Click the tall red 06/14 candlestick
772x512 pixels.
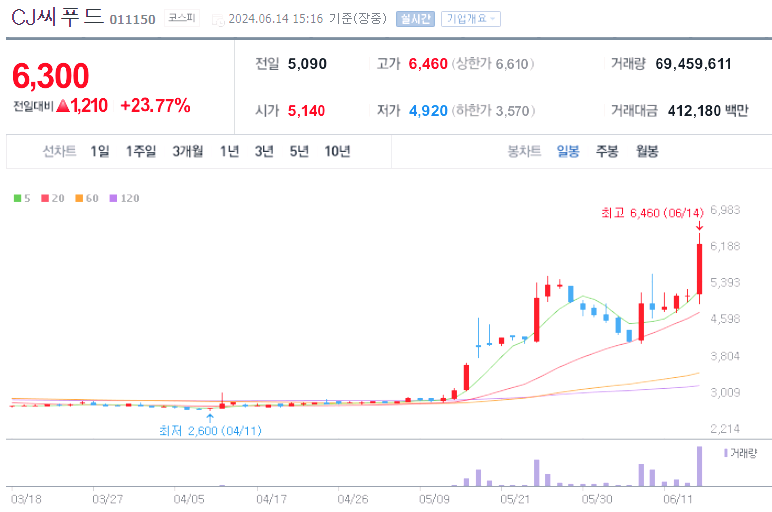click(699, 268)
